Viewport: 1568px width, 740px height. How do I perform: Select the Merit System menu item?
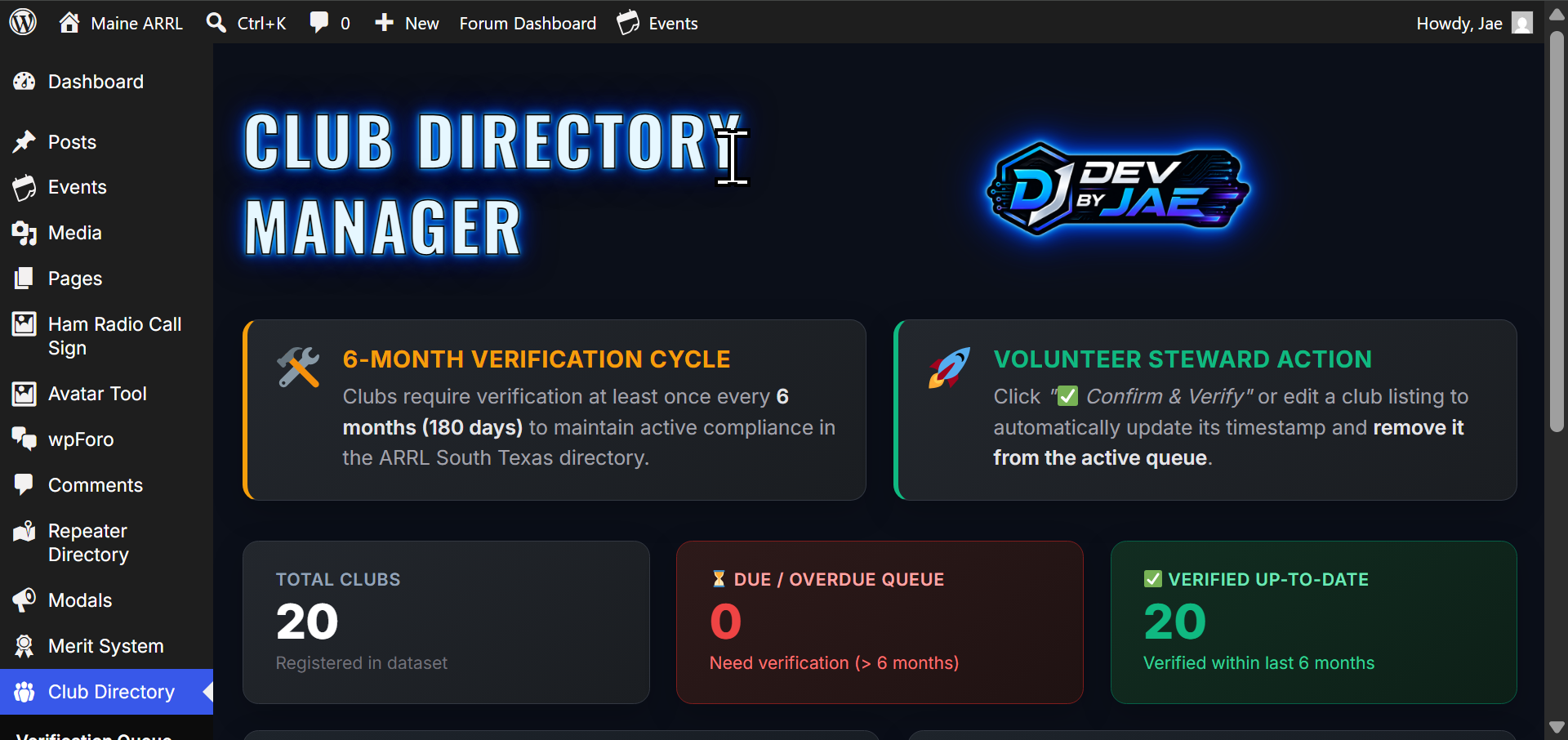(x=106, y=646)
